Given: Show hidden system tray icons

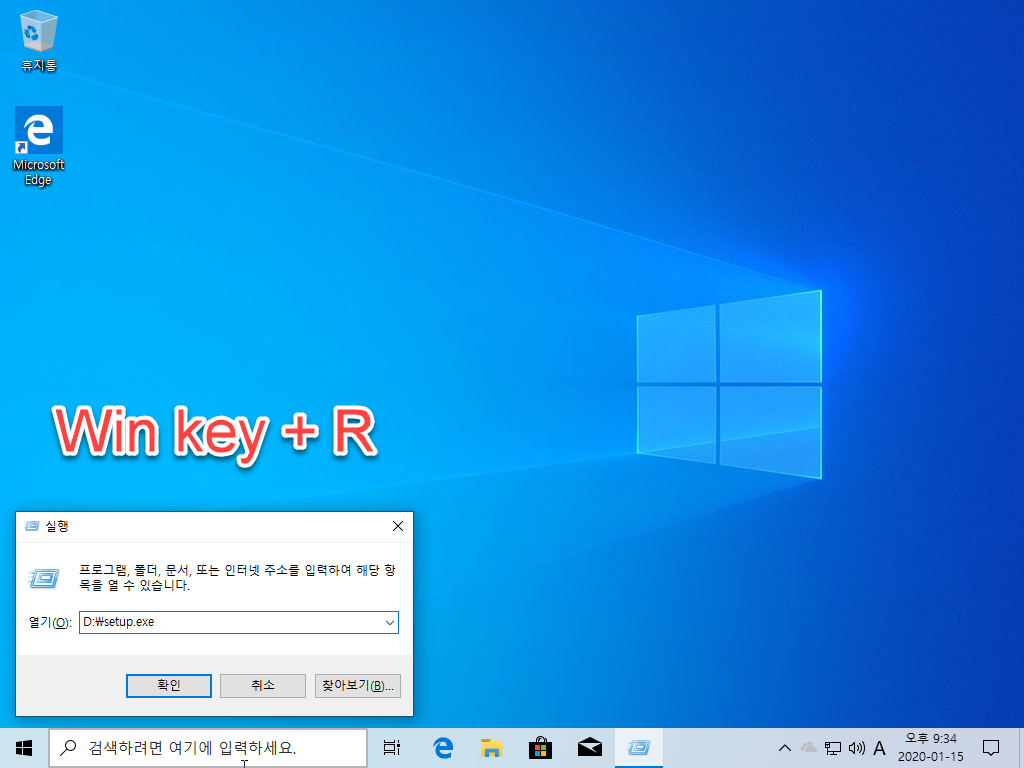Looking at the screenshot, I should coord(785,748).
